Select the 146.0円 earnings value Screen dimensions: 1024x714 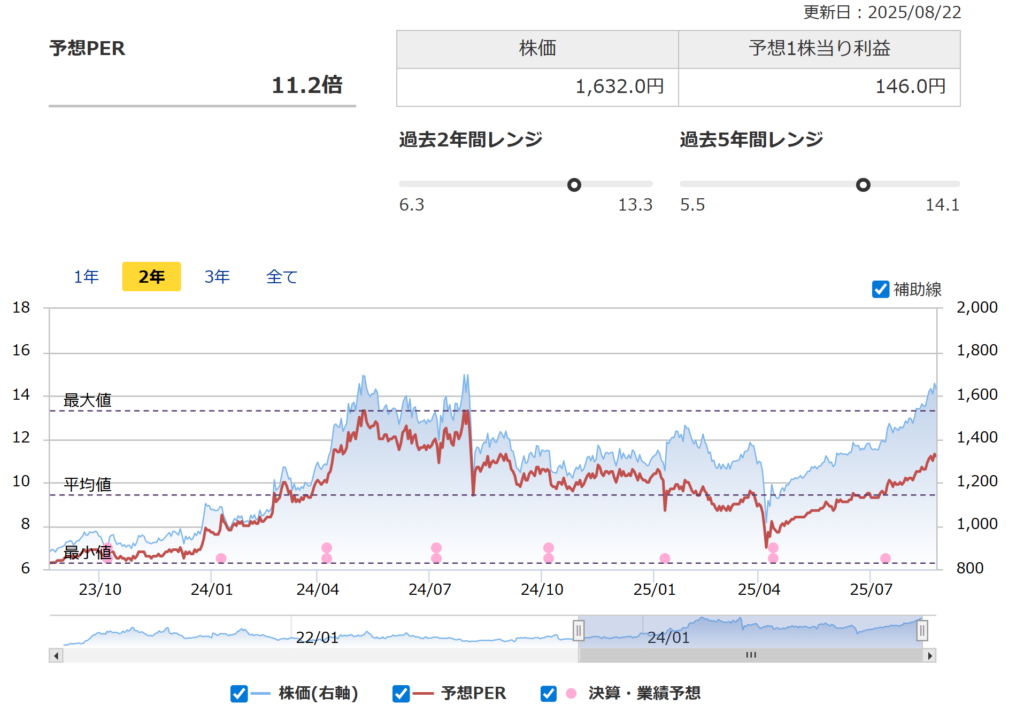pyautogui.click(x=910, y=87)
